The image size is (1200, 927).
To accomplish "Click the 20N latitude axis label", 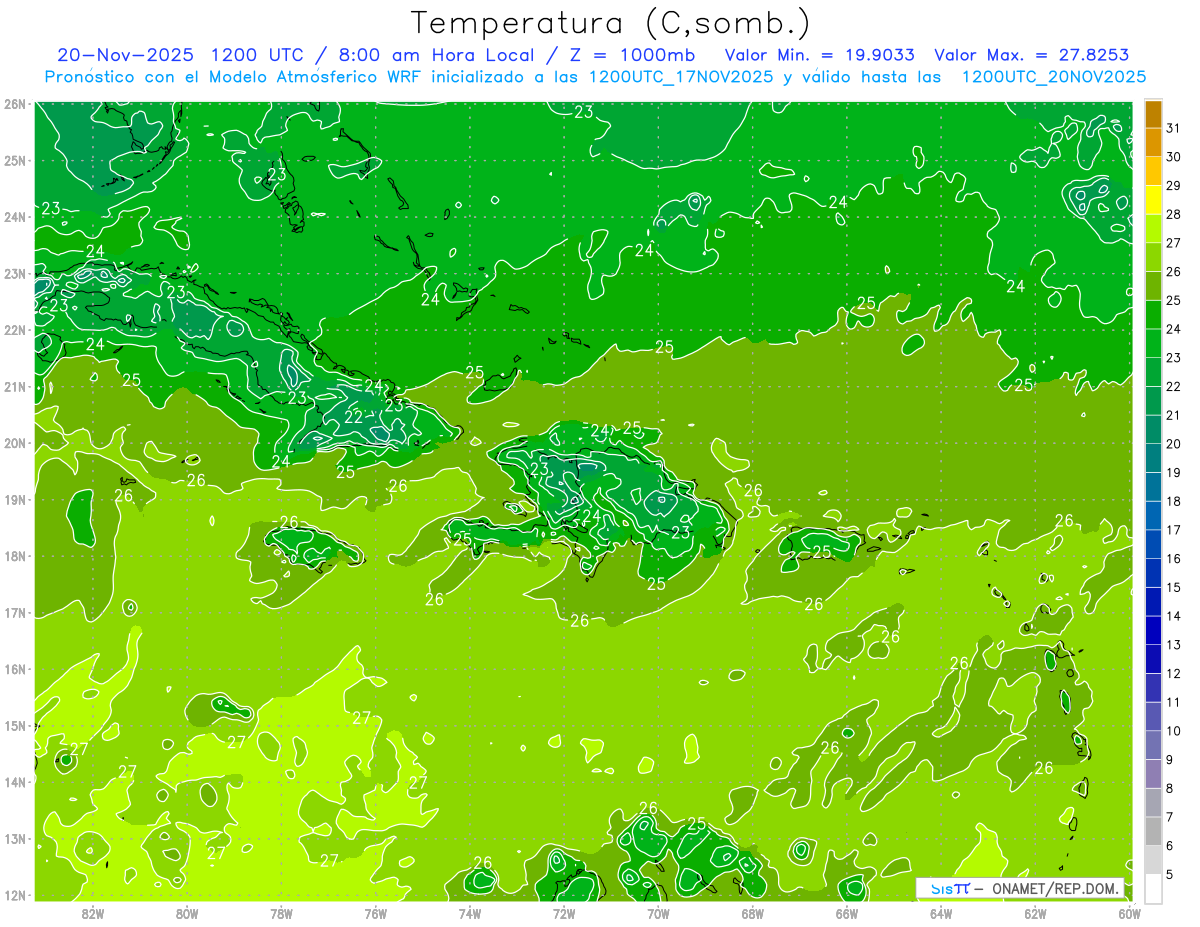I will click(x=14, y=443).
